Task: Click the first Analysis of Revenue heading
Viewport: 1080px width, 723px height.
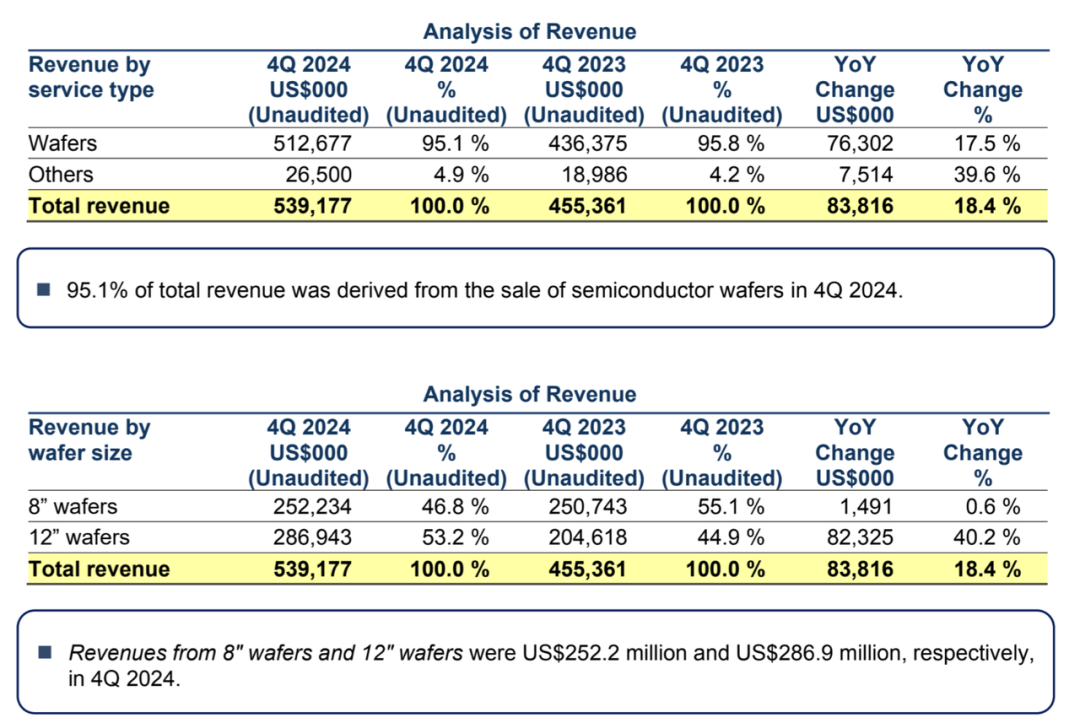Action: pos(529,32)
